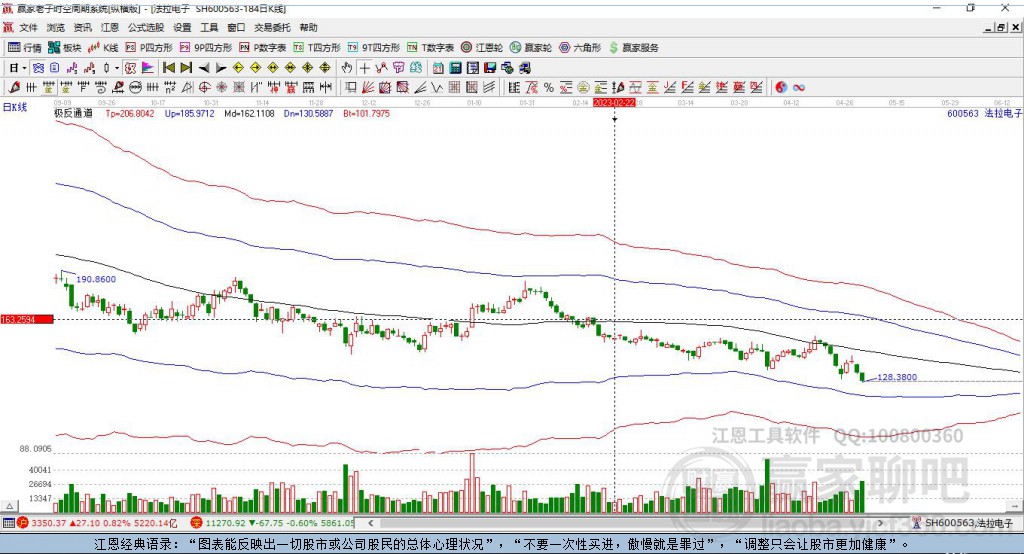Select the pencil drawing tool icon
1024x554 pixels.
click(x=14, y=87)
